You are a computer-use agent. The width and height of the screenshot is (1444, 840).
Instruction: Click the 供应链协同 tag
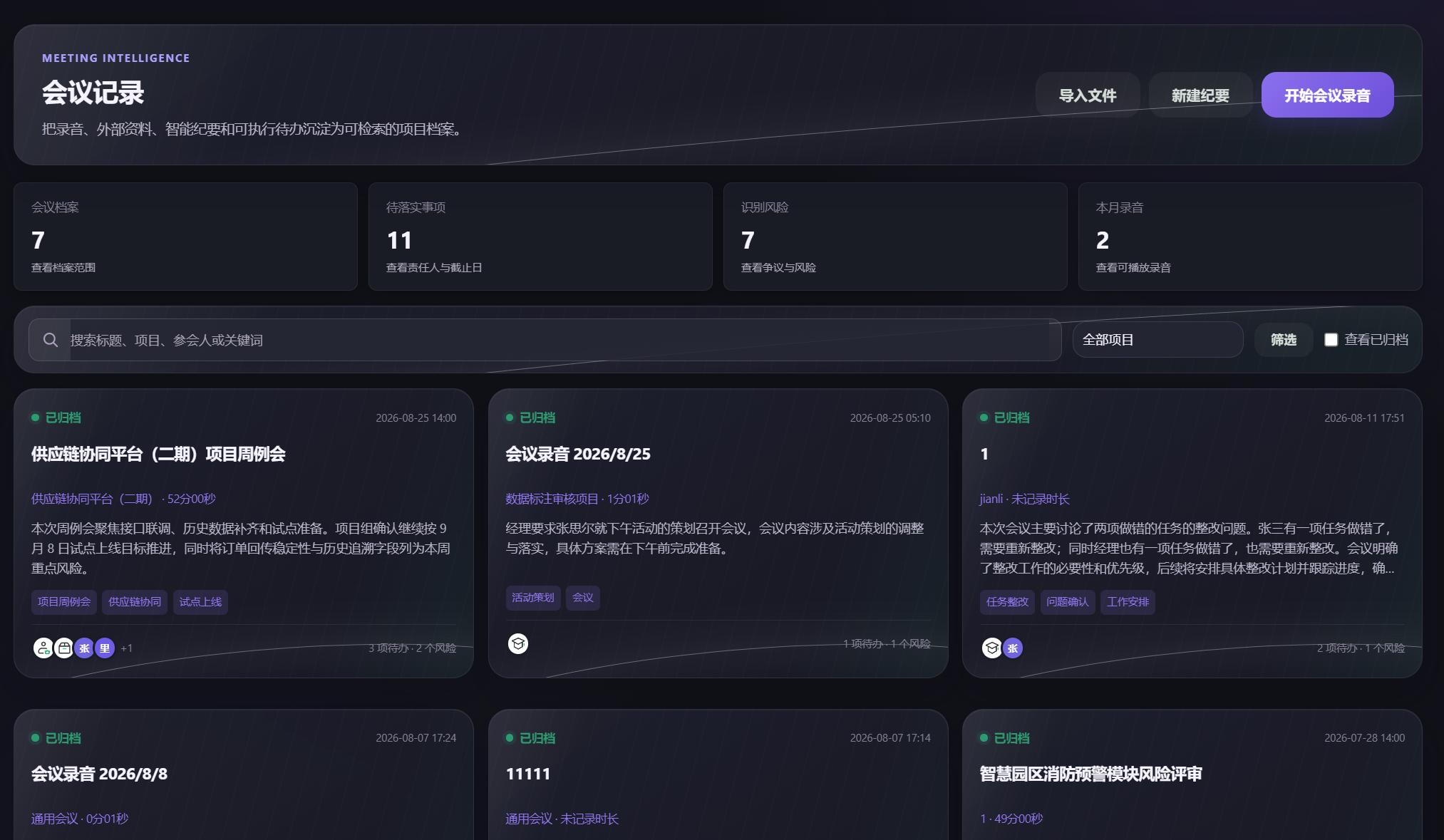pos(135,602)
